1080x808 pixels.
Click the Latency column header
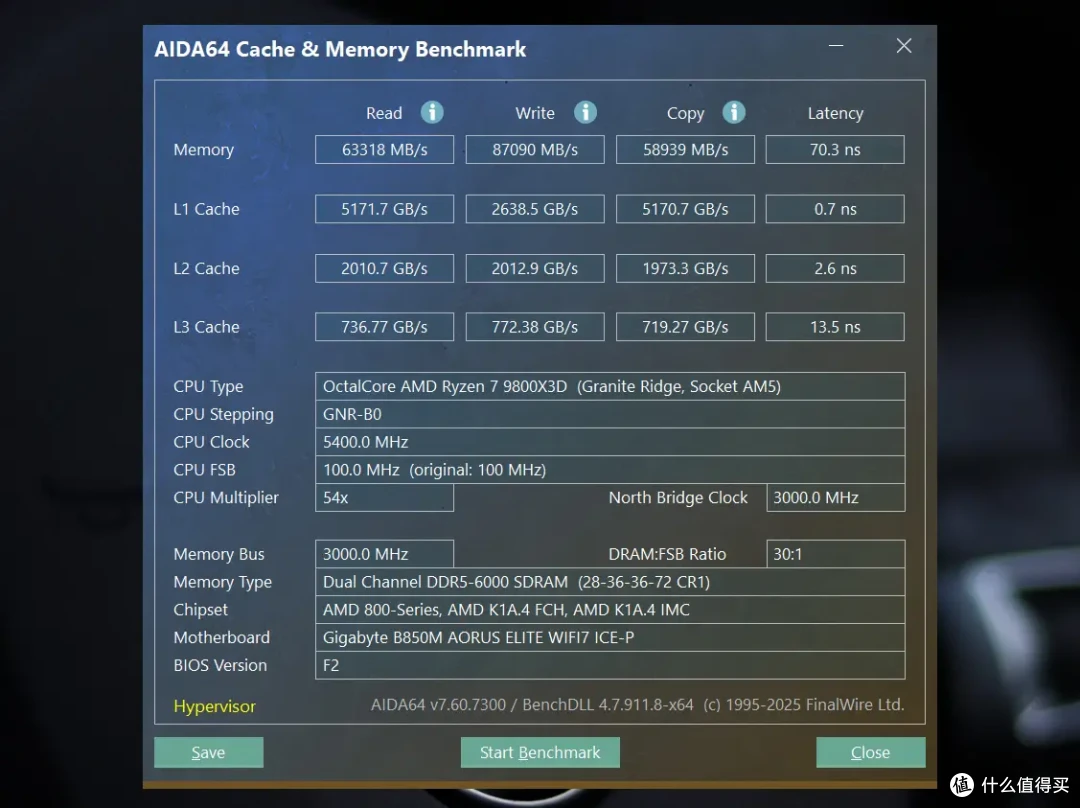coord(835,113)
